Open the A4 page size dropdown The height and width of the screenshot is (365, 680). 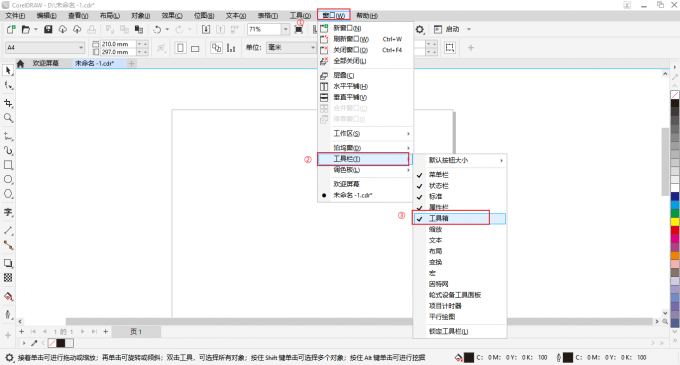click(81, 47)
